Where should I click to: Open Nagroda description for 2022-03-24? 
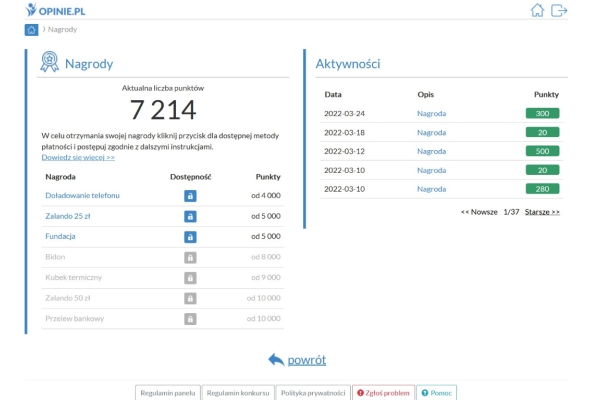[x=431, y=114]
